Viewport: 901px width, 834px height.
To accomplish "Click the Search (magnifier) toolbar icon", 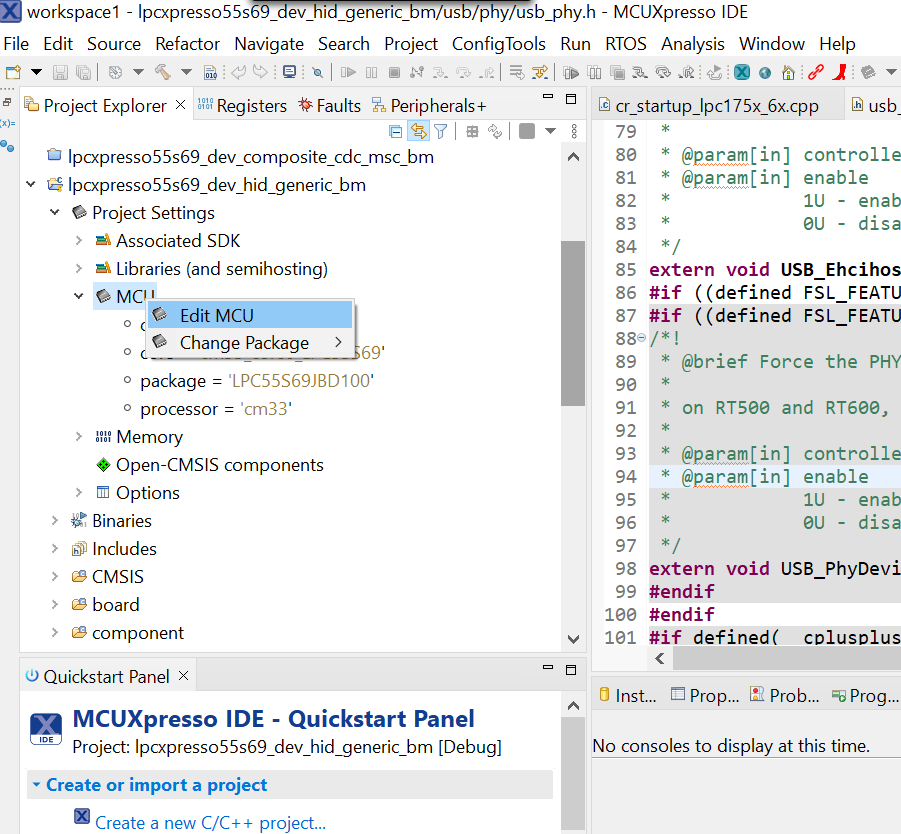I will pyautogui.click(x=319, y=72).
